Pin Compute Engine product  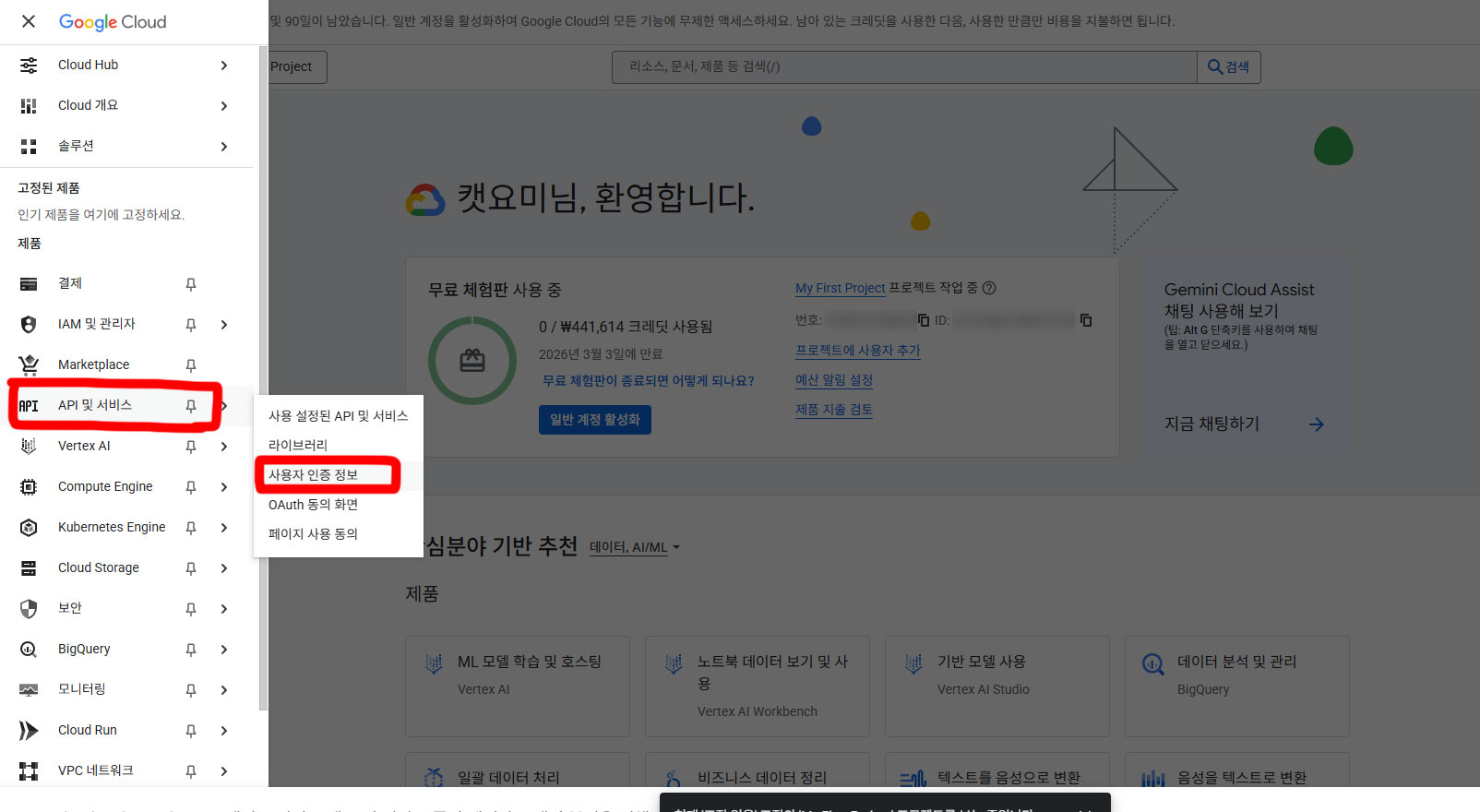[x=191, y=487]
